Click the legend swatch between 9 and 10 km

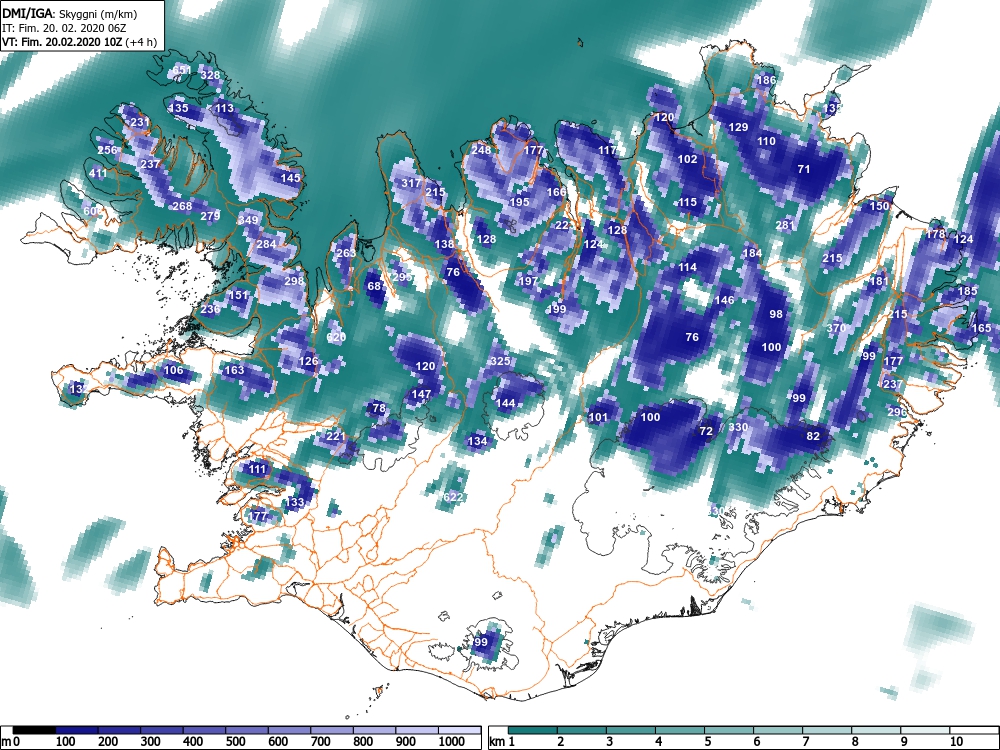click(925, 730)
